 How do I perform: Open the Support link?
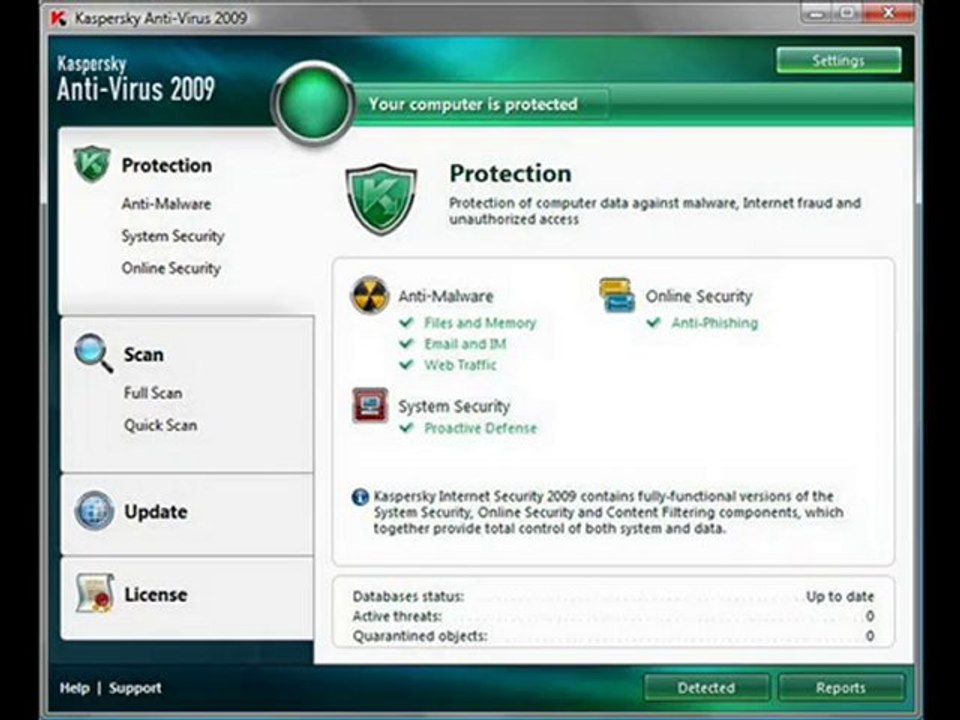135,688
